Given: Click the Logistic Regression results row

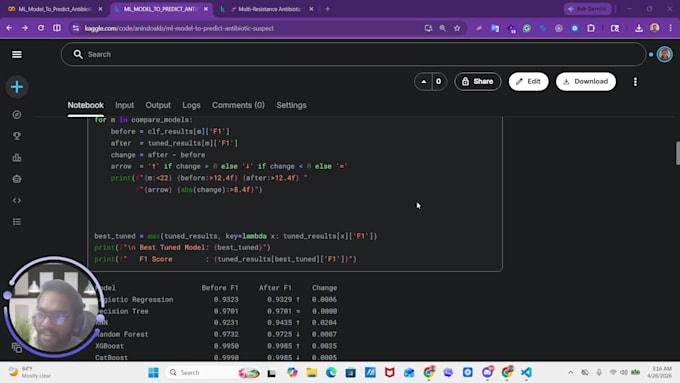Looking at the screenshot, I should [x=216, y=300].
